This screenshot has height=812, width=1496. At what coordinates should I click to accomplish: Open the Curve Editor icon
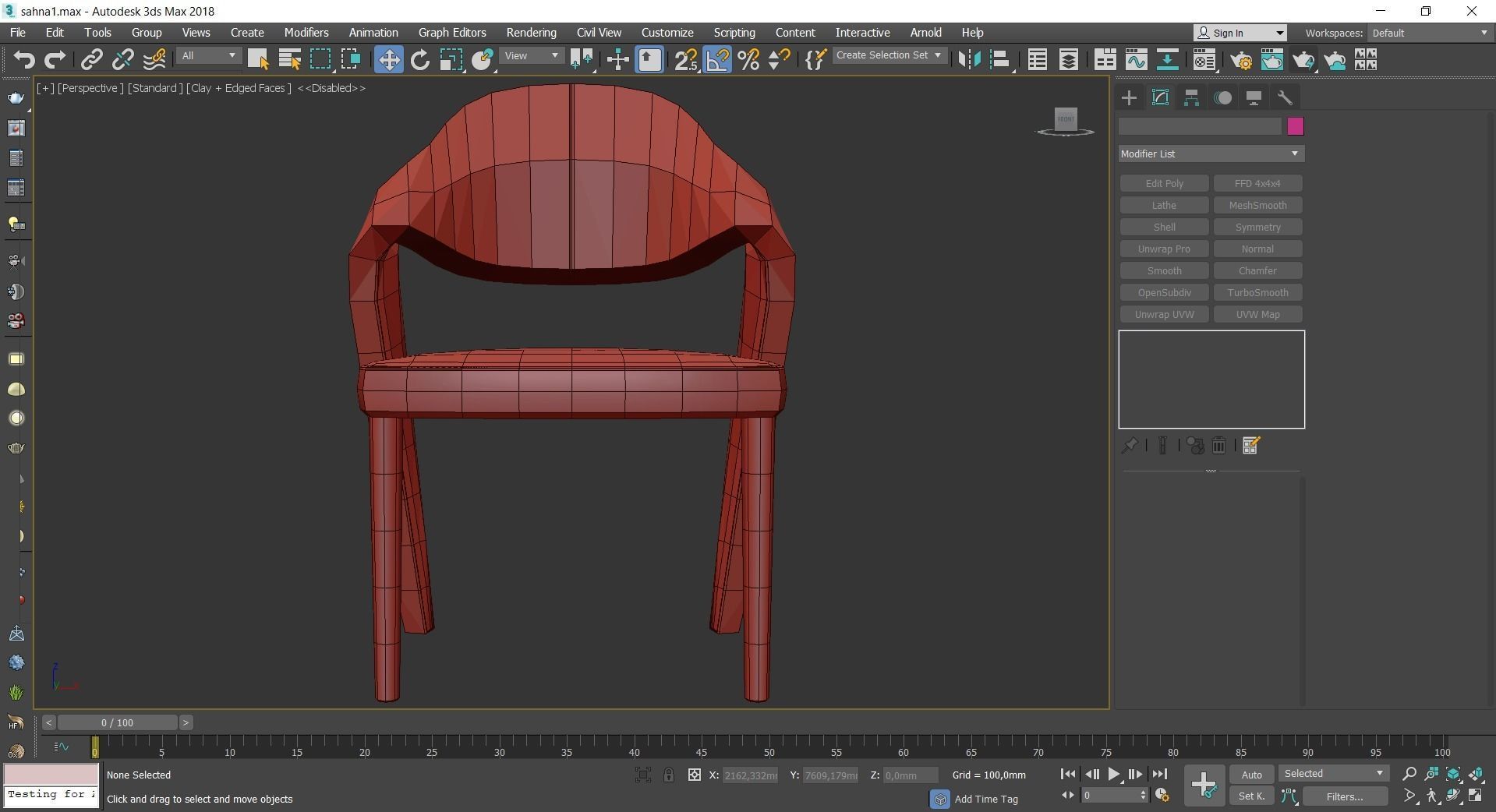[1136, 60]
